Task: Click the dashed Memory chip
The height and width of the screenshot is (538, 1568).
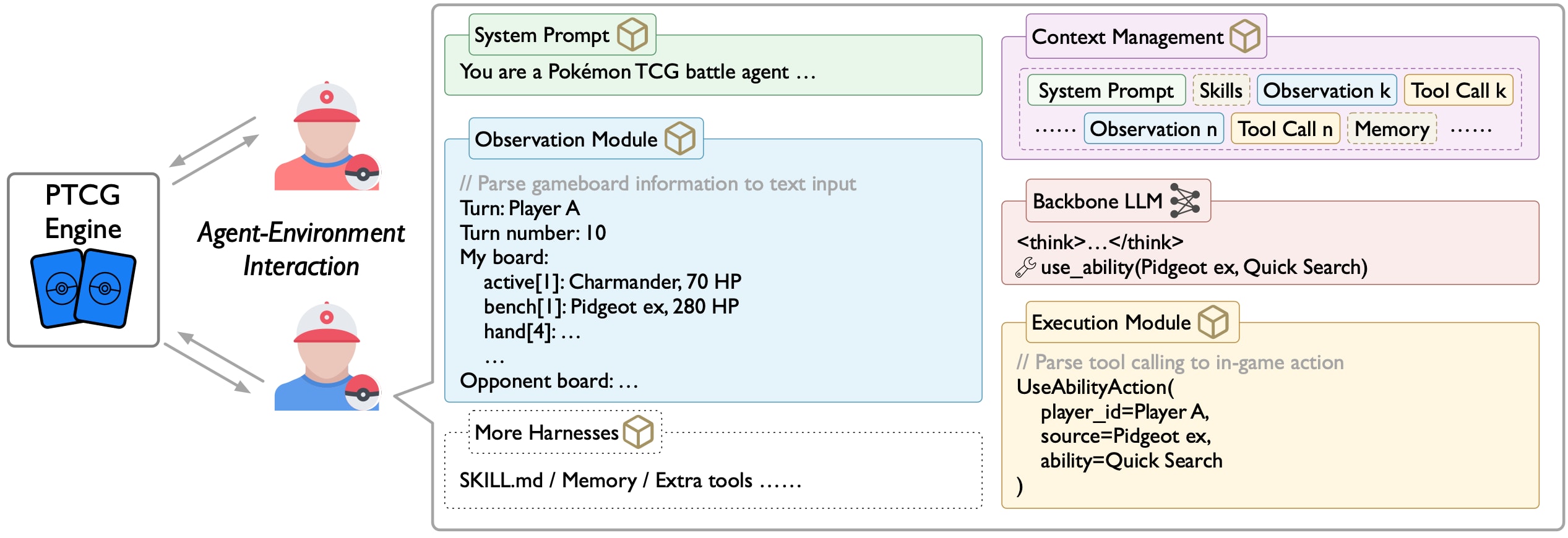Action: pyautogui.click(x=1392, y=129)
